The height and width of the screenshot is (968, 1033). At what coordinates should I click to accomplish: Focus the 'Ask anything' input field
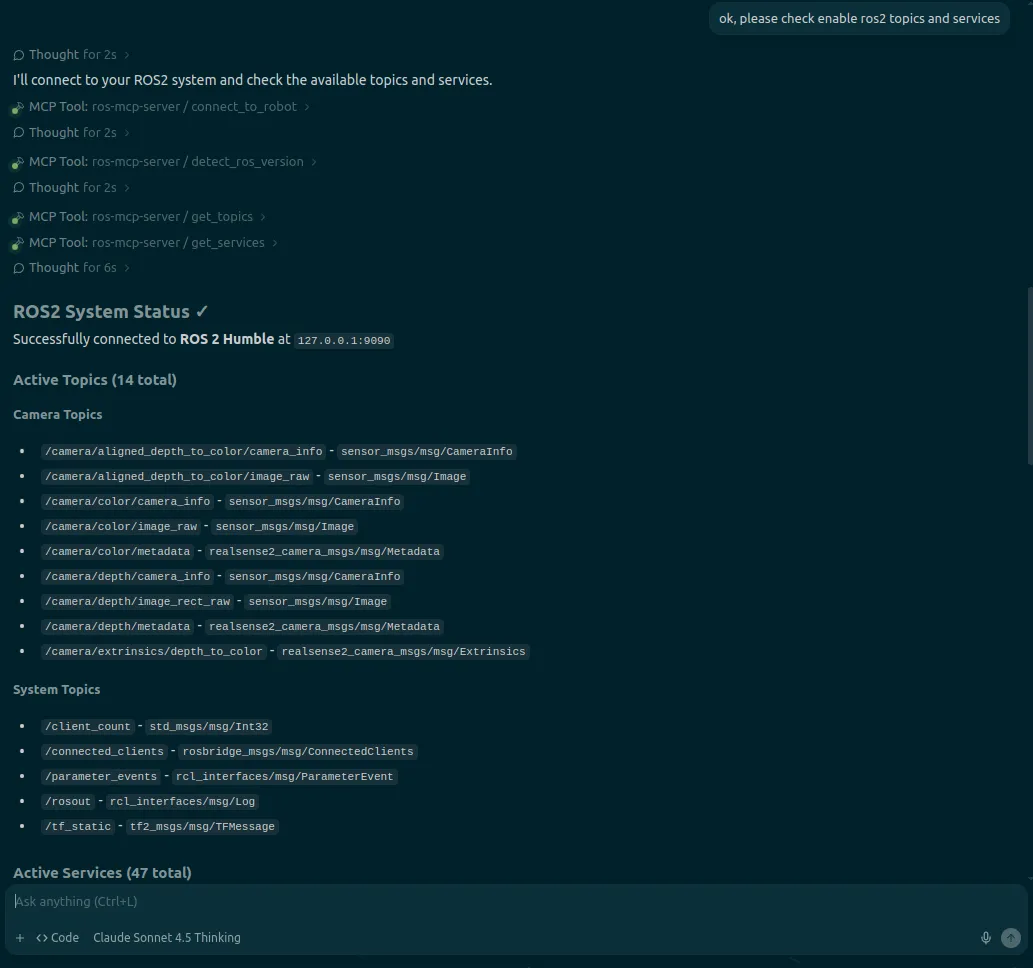point(500,902)
